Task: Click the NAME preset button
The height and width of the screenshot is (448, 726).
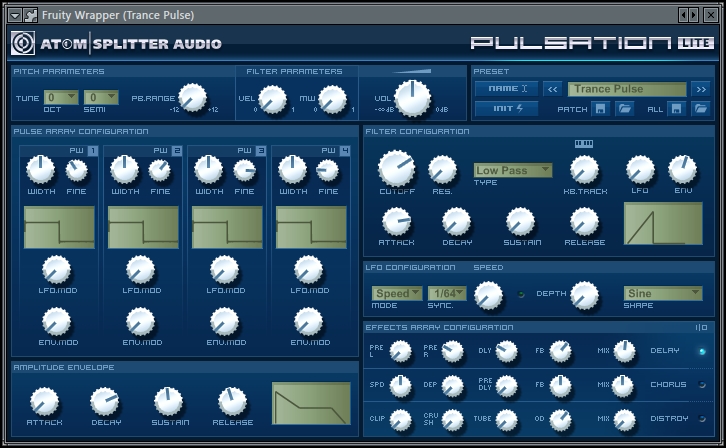Action: [x=507, y=88]
